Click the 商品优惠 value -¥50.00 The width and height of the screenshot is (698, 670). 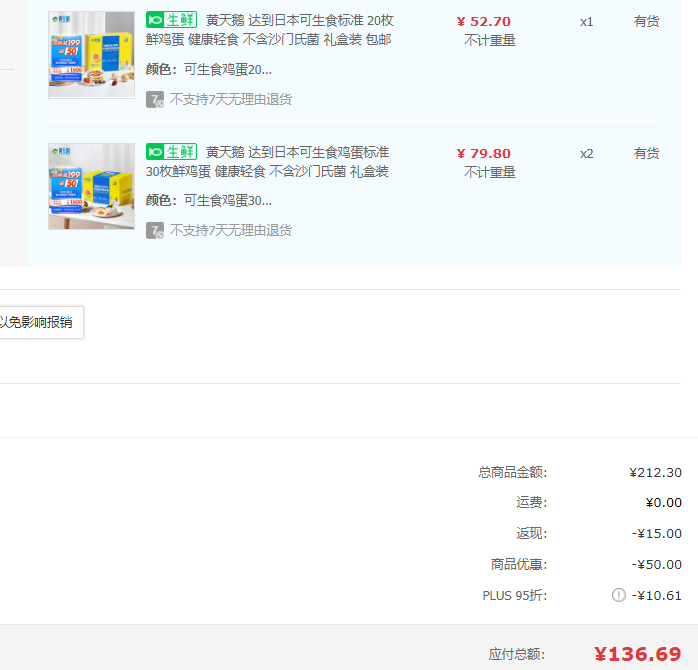tap(657, 564)
